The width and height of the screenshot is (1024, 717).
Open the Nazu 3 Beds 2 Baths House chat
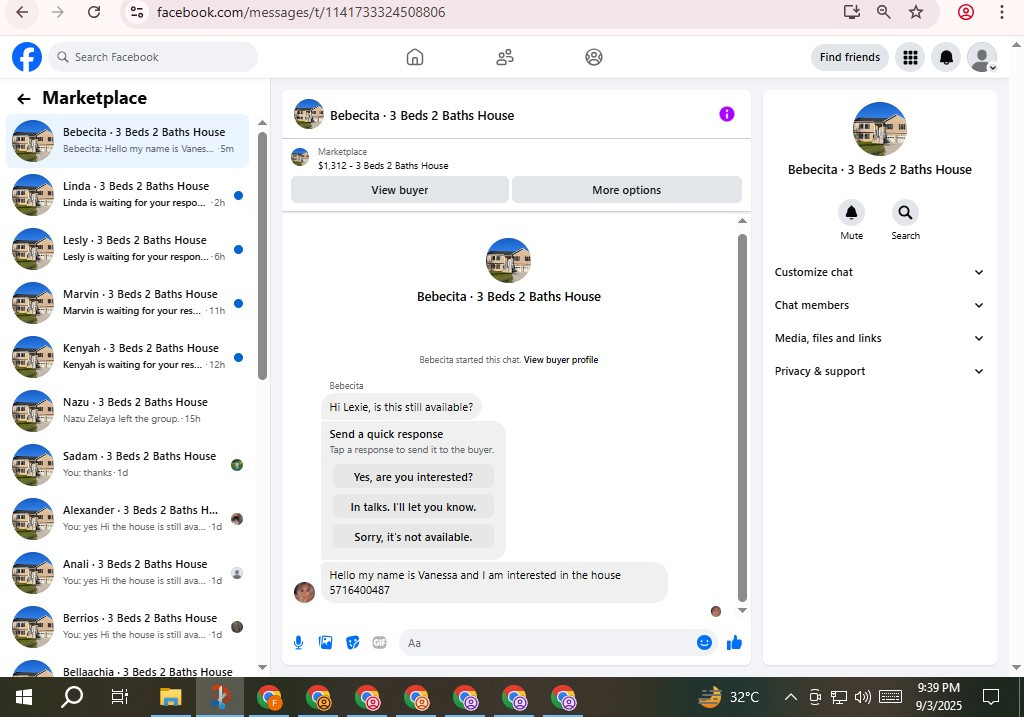[x=127, y=411]
